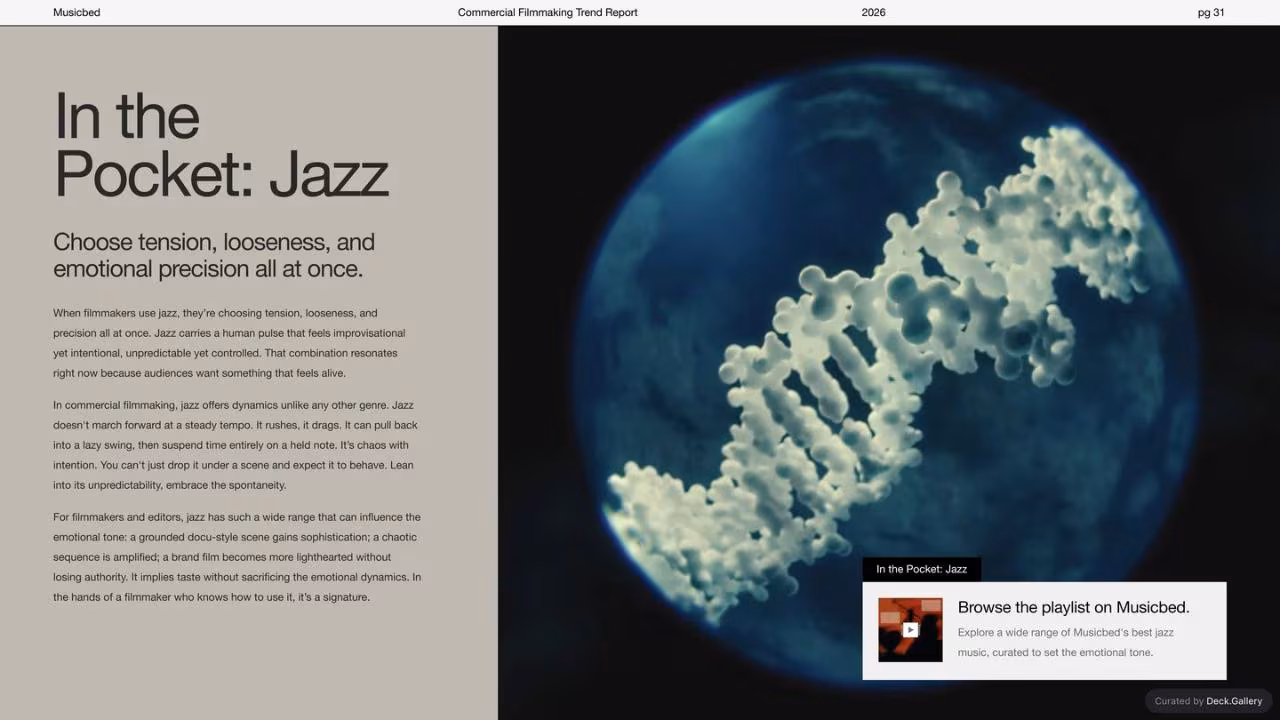This screenshot has width=1280, height=720.
Task: Click the '2026' header text
Action: (873, 12)
